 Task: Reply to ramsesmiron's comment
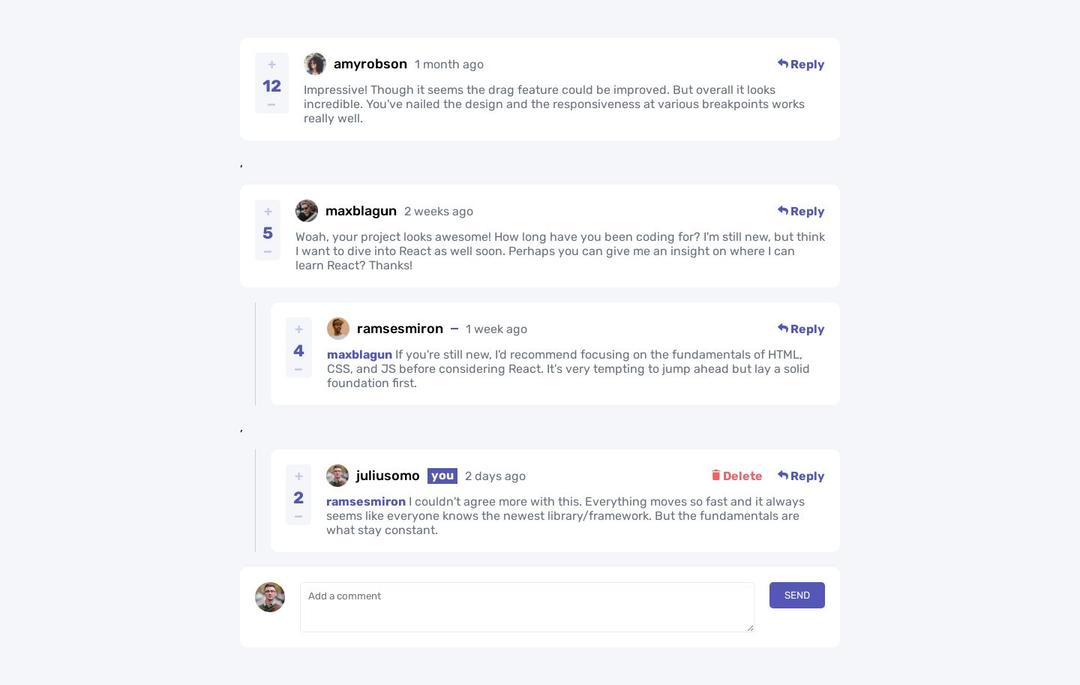point(801,329)
